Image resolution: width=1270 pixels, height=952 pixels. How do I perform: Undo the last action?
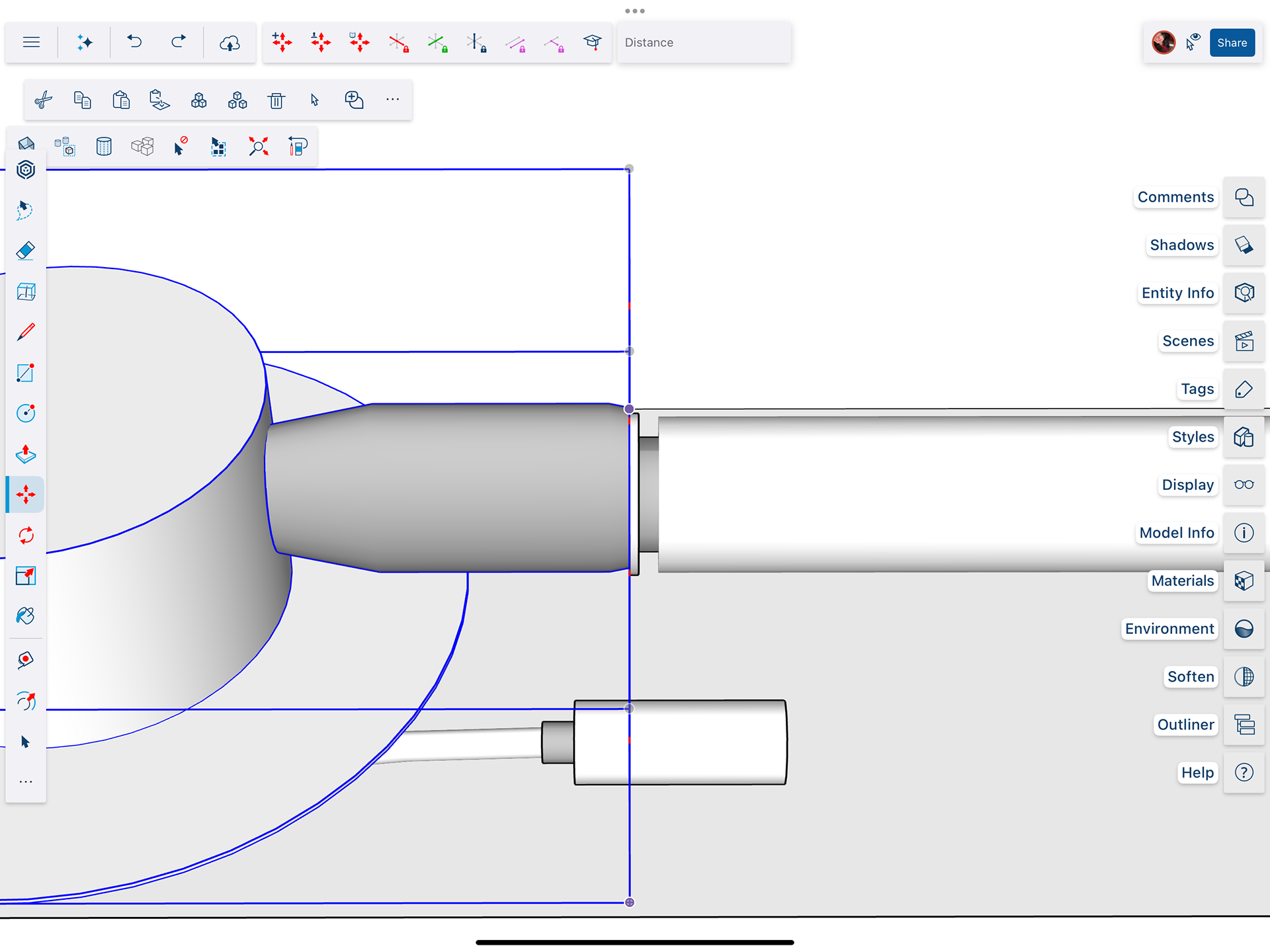pos(135,43)
